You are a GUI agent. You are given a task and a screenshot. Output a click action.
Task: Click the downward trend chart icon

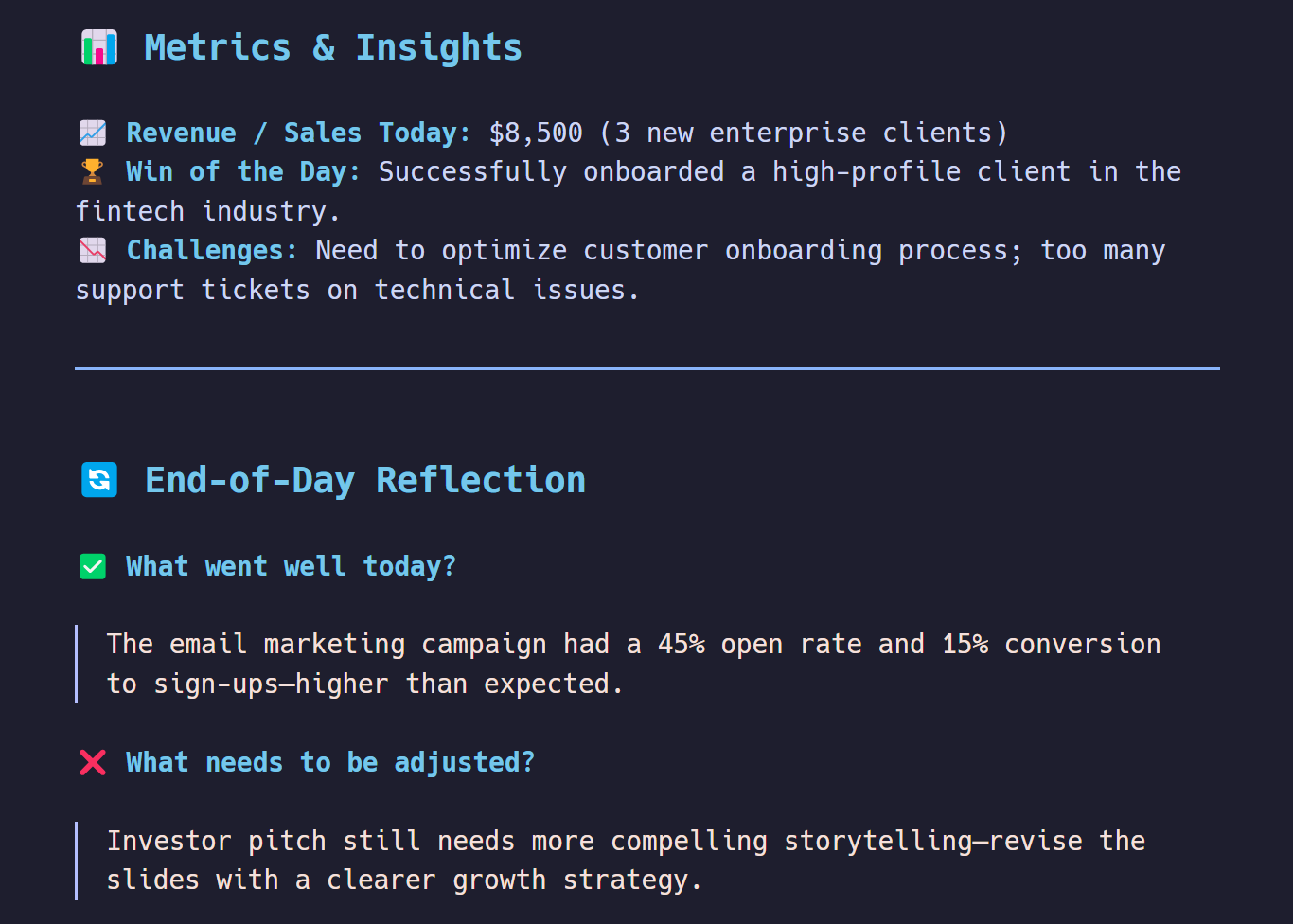pos(93,250)
